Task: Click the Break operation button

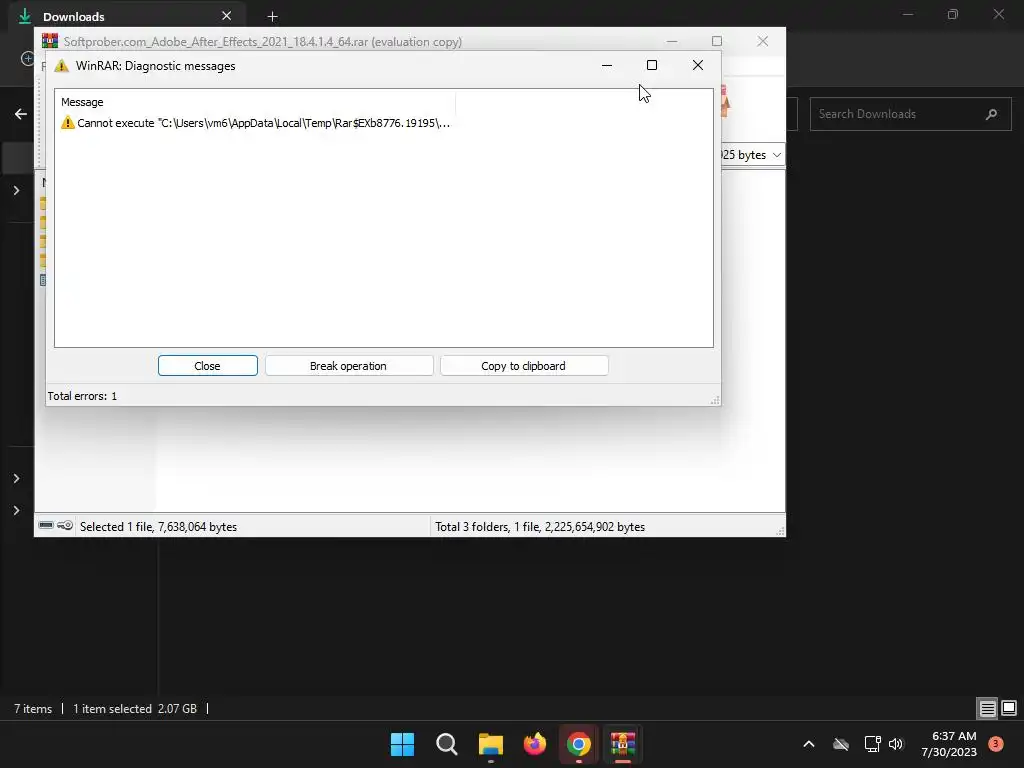Action: point(349,366)
